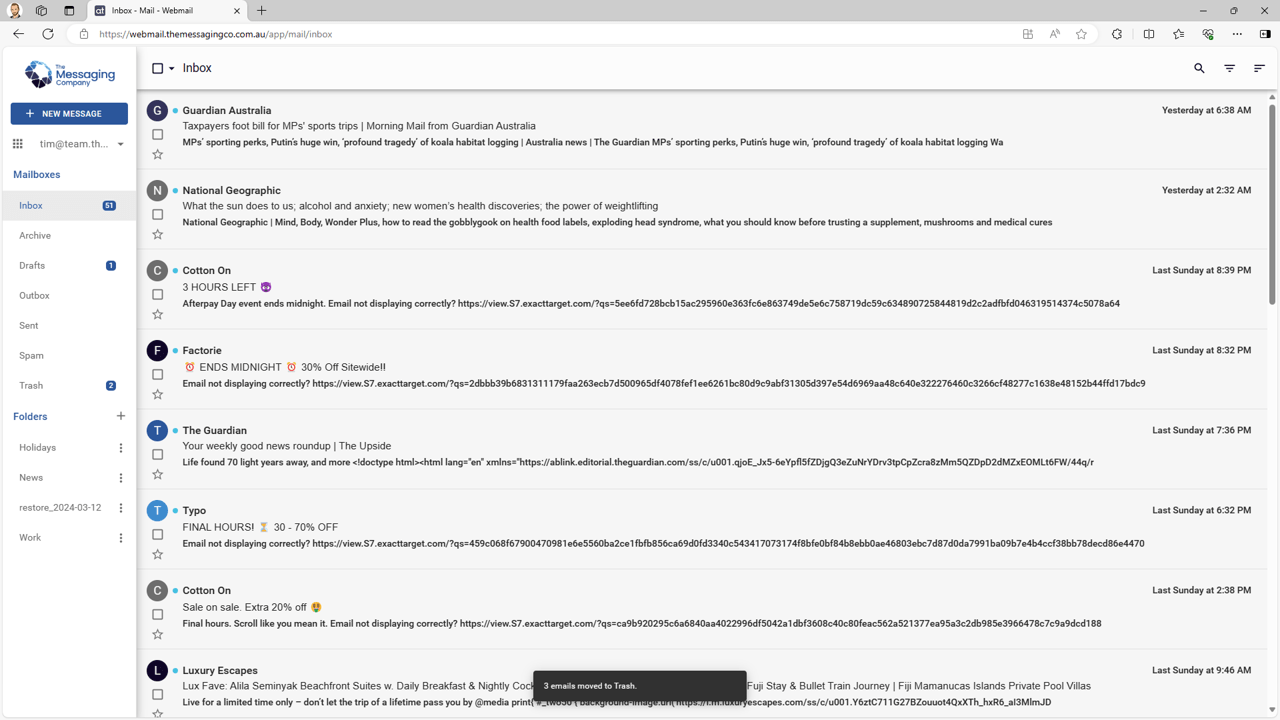The image size is (1280, 720).
Task: Open browser settings and more menu
Action: (1237, 34)
